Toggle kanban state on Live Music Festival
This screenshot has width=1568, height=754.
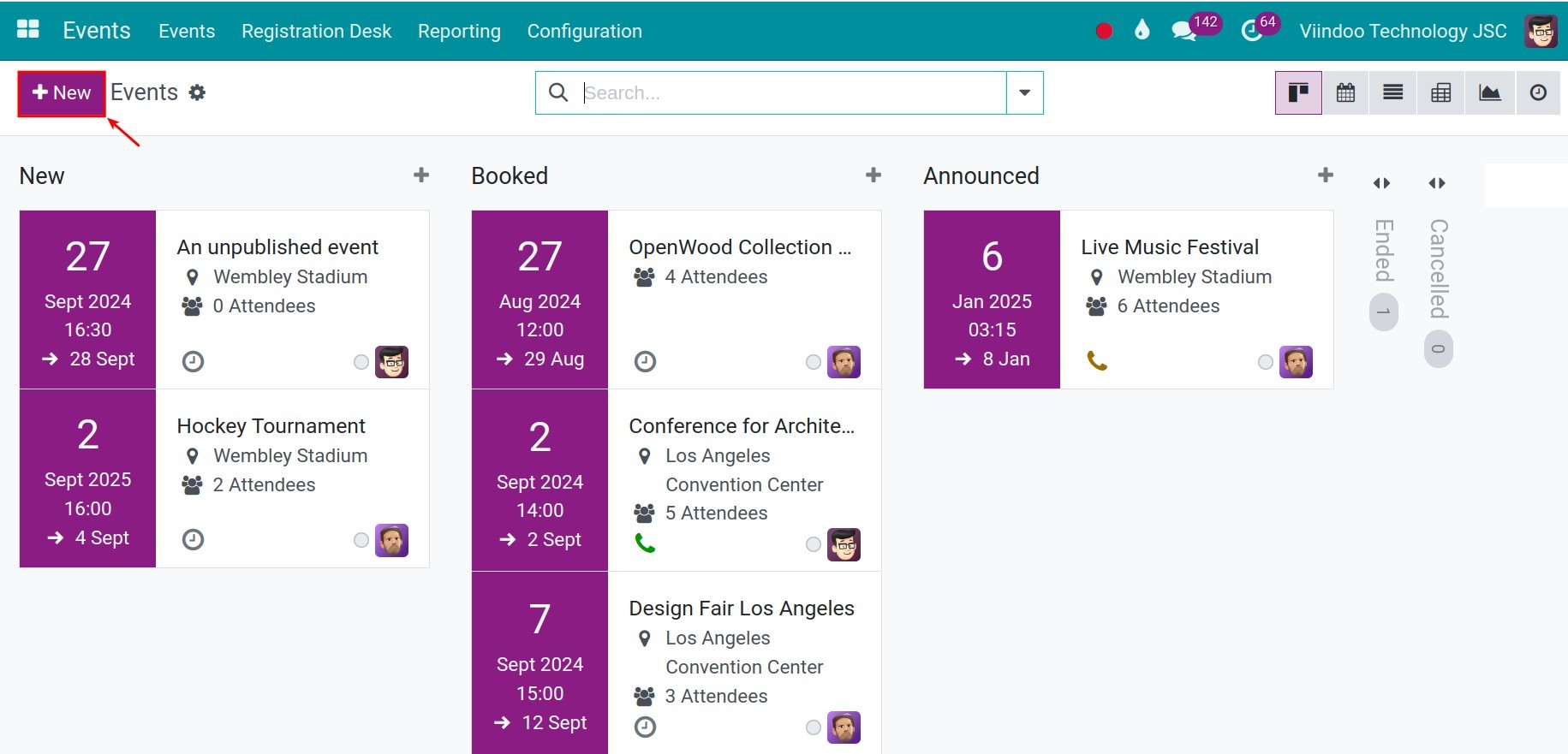coord(1266,362)
